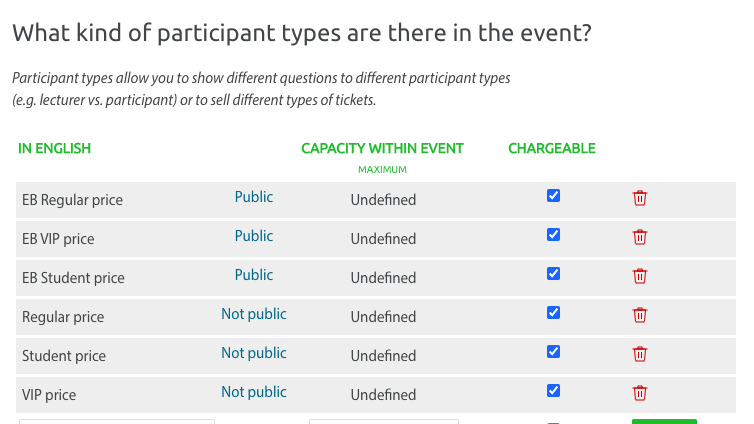Viewport: 754px width, 424px height.
Task: Uncheck chargeable for Regular price
Action: pos(553,313)
